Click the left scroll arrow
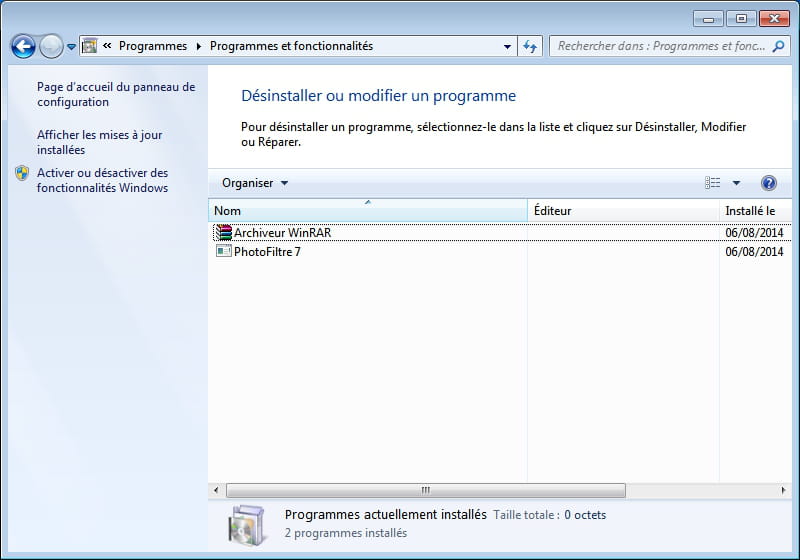Screen dimensions: 800x560 (216, 490)
